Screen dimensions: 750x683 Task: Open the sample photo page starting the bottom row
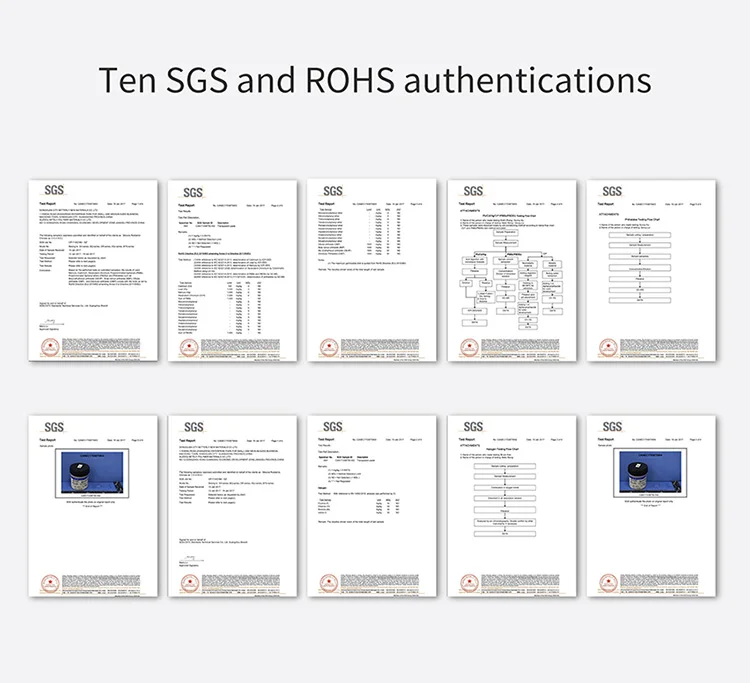pyautogui.click(x=93, y=506)
